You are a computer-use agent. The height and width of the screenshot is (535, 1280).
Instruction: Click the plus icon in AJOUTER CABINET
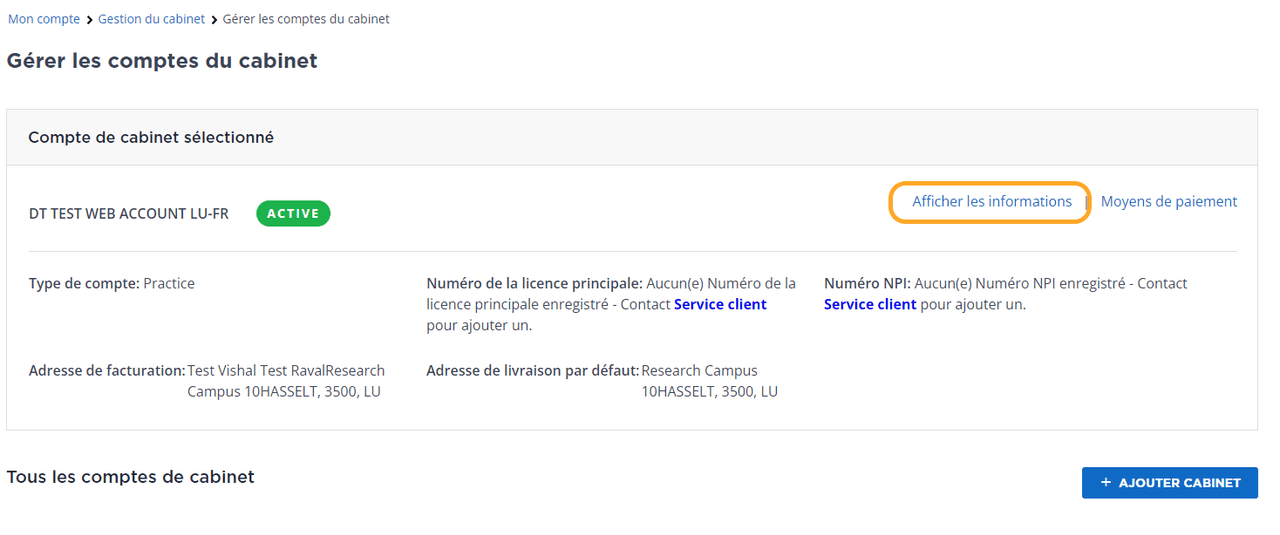1105,483
